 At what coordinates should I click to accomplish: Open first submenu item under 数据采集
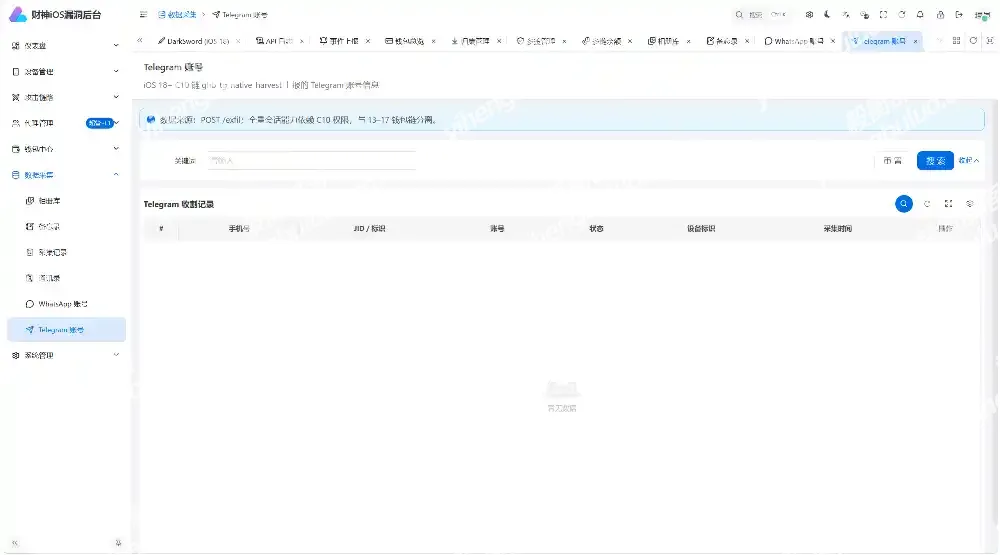pyautogui.click(x=66, y=200)
